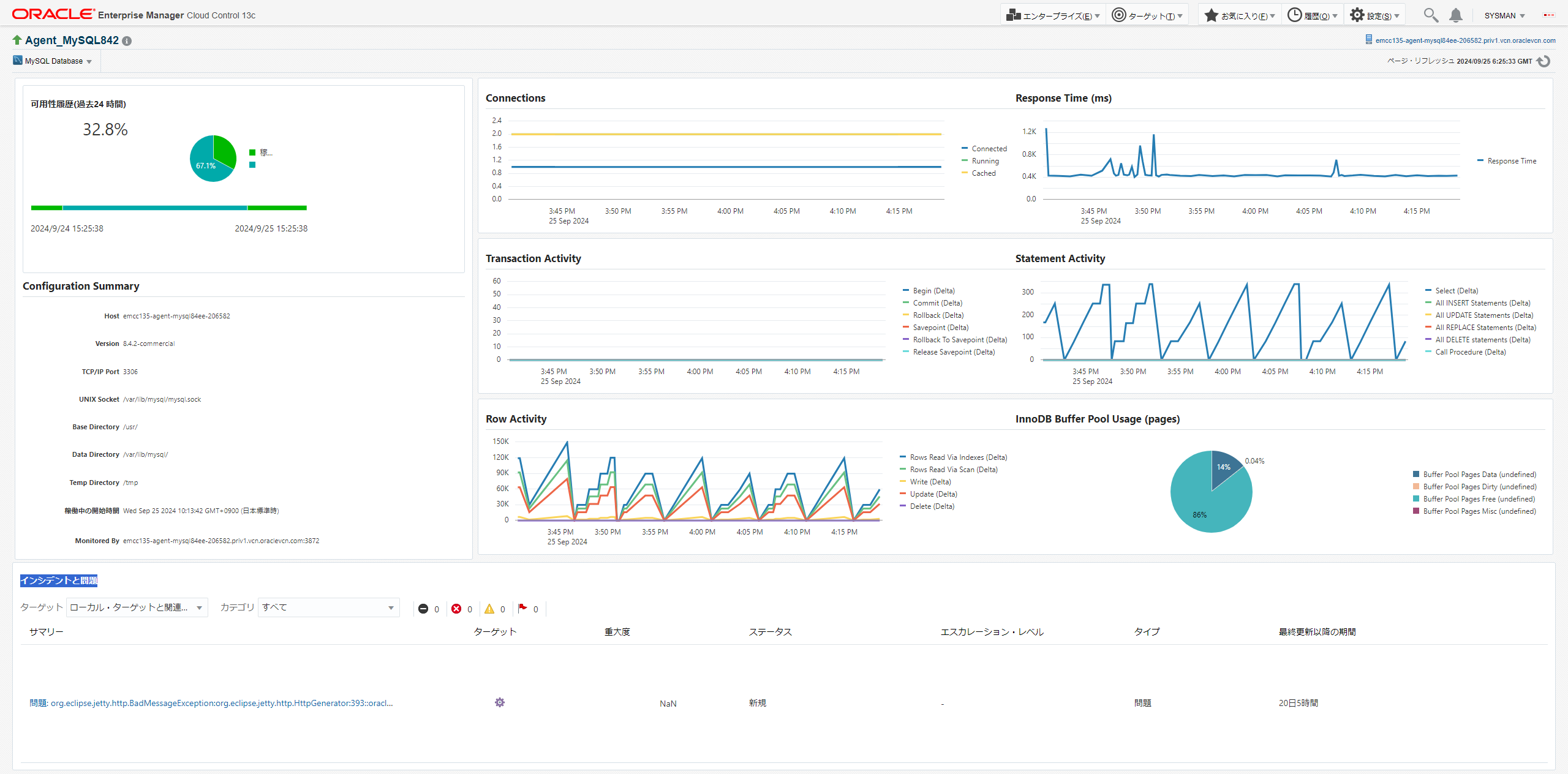Viewport: 1568px width, 774px height.
Task: Toggle Call Procedure (Delta) legend entry
Action: [1466, 352]
